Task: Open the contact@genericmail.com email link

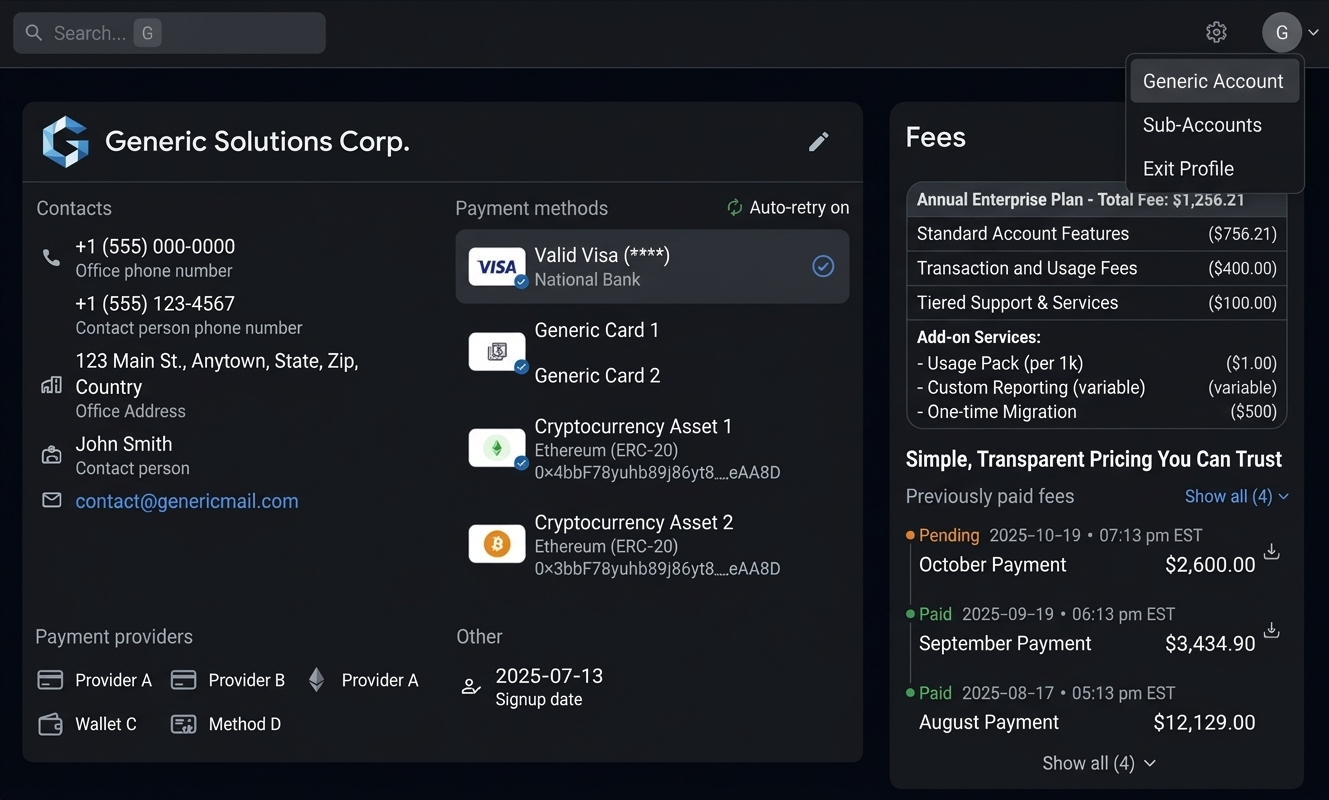Action: click(187, 501)
